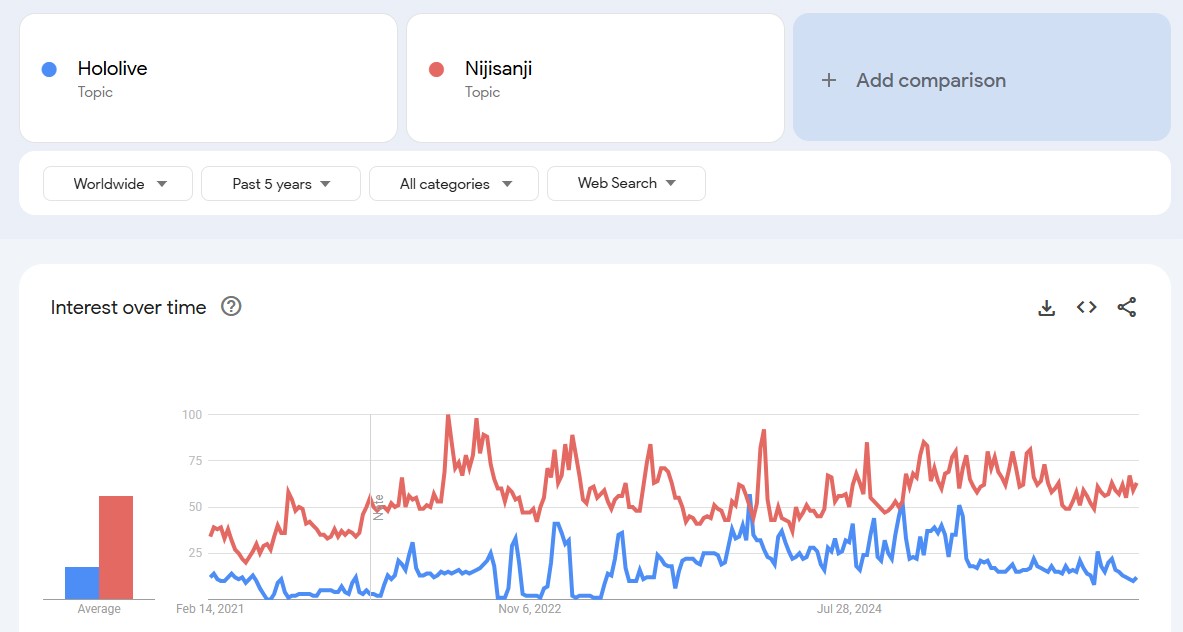This screenshot has height=632, width=1183.
Task: Click the 100 y-axis value
Action: pos(192,414)
